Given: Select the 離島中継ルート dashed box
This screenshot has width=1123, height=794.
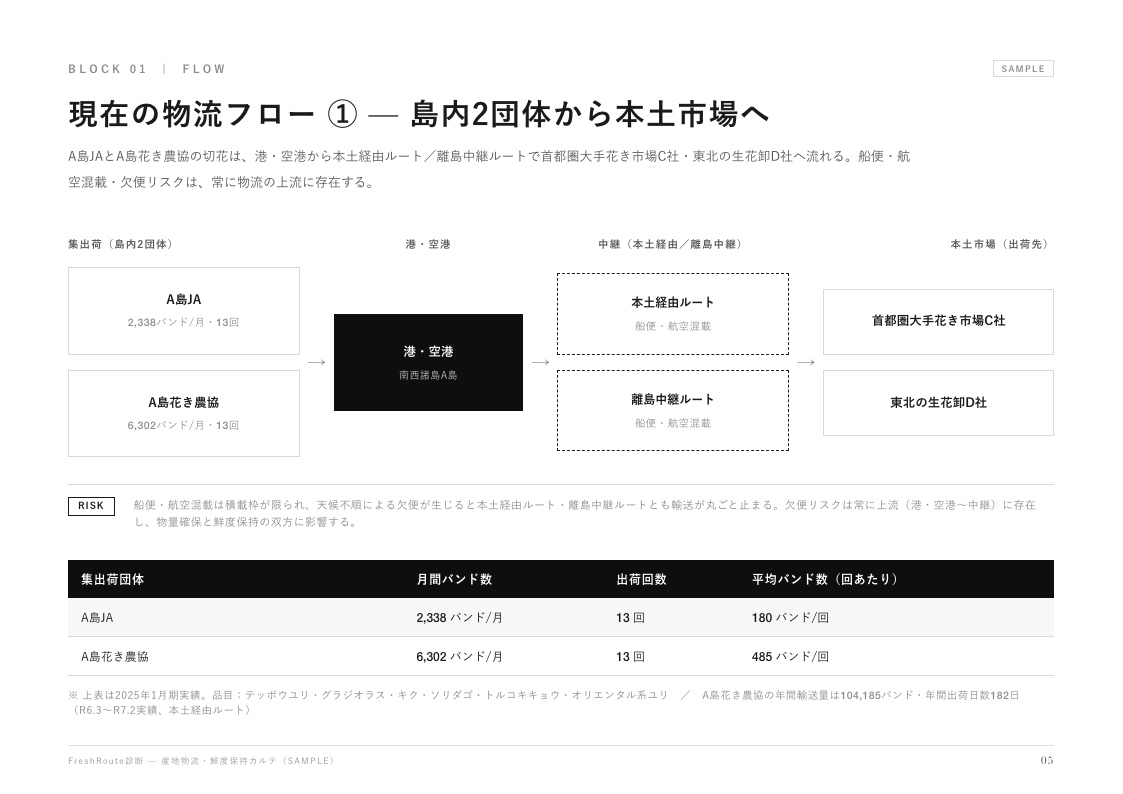Looking at the screenshot, I should 673,410.
